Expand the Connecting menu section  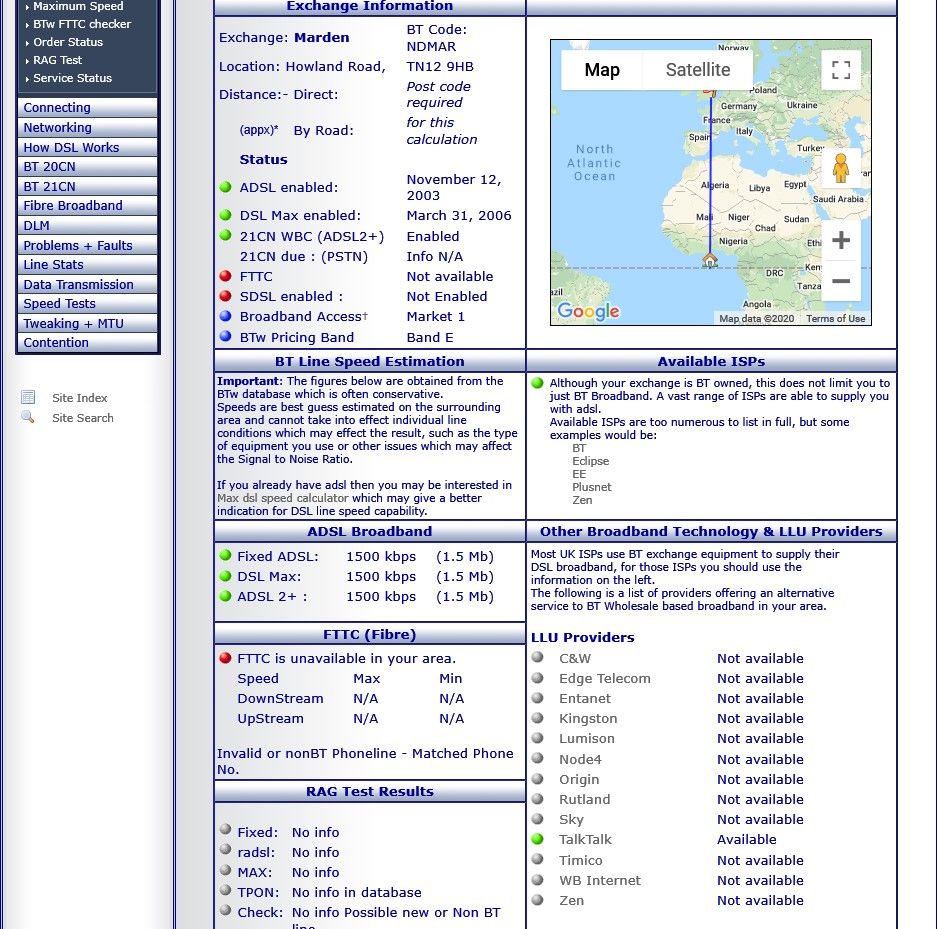pos(57,108)
